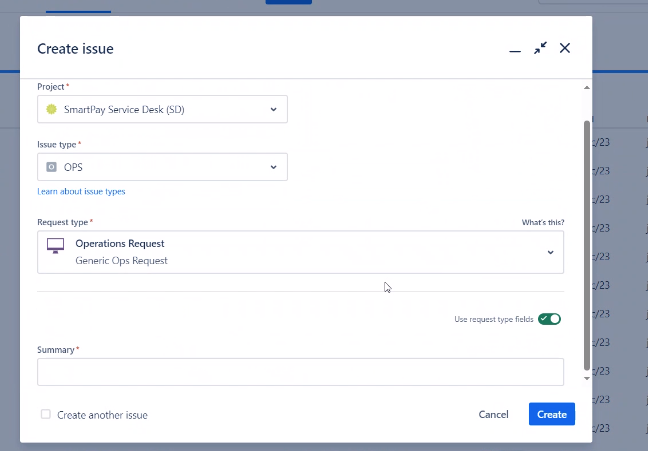Open Learn about issue types link
This screenshot has height=451, width=648.
(81, 191)
